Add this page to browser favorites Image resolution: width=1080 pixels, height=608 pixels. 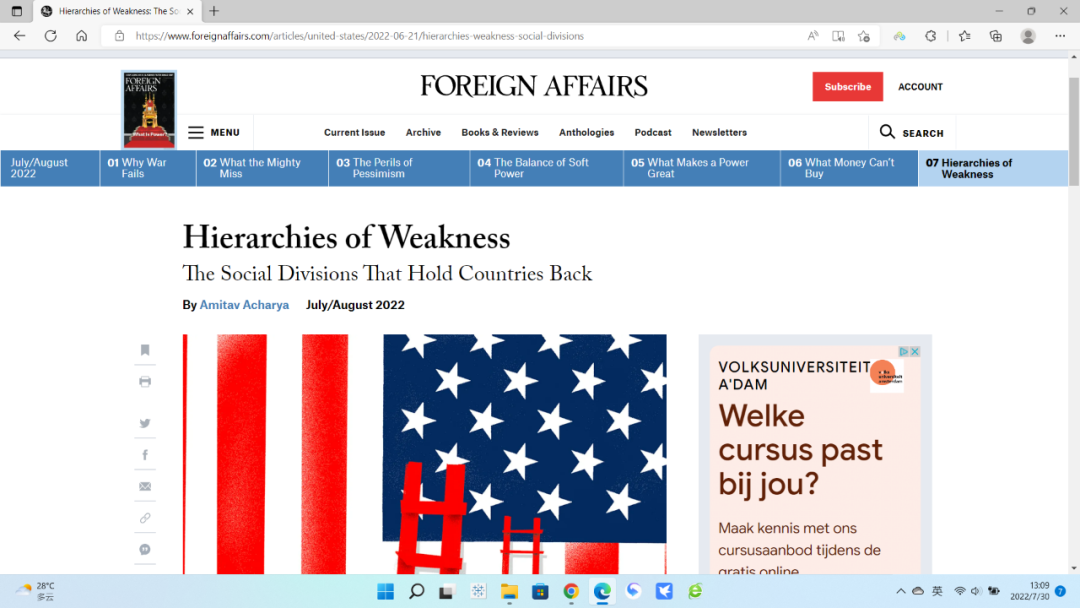tap(864, 36)
